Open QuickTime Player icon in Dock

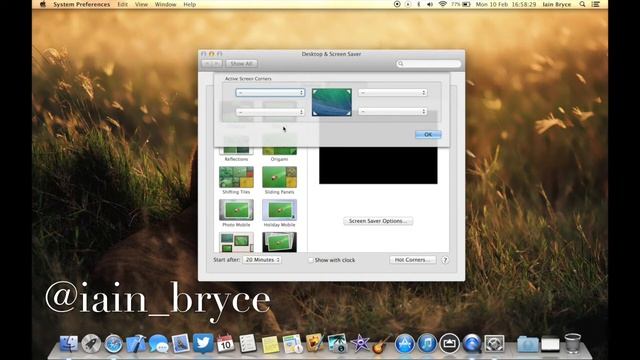tap(471, 344)
